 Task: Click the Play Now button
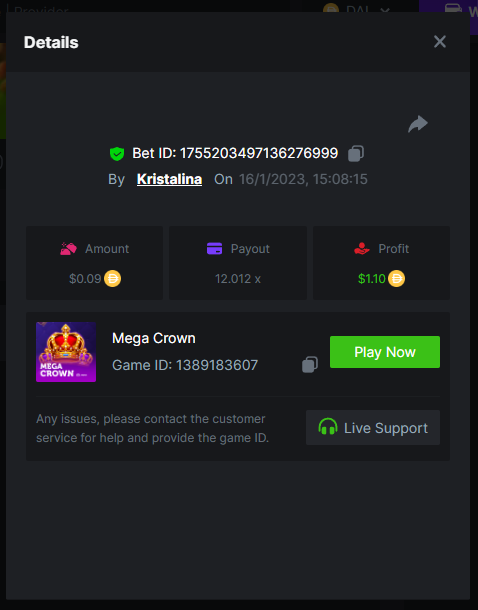point(385,352)
